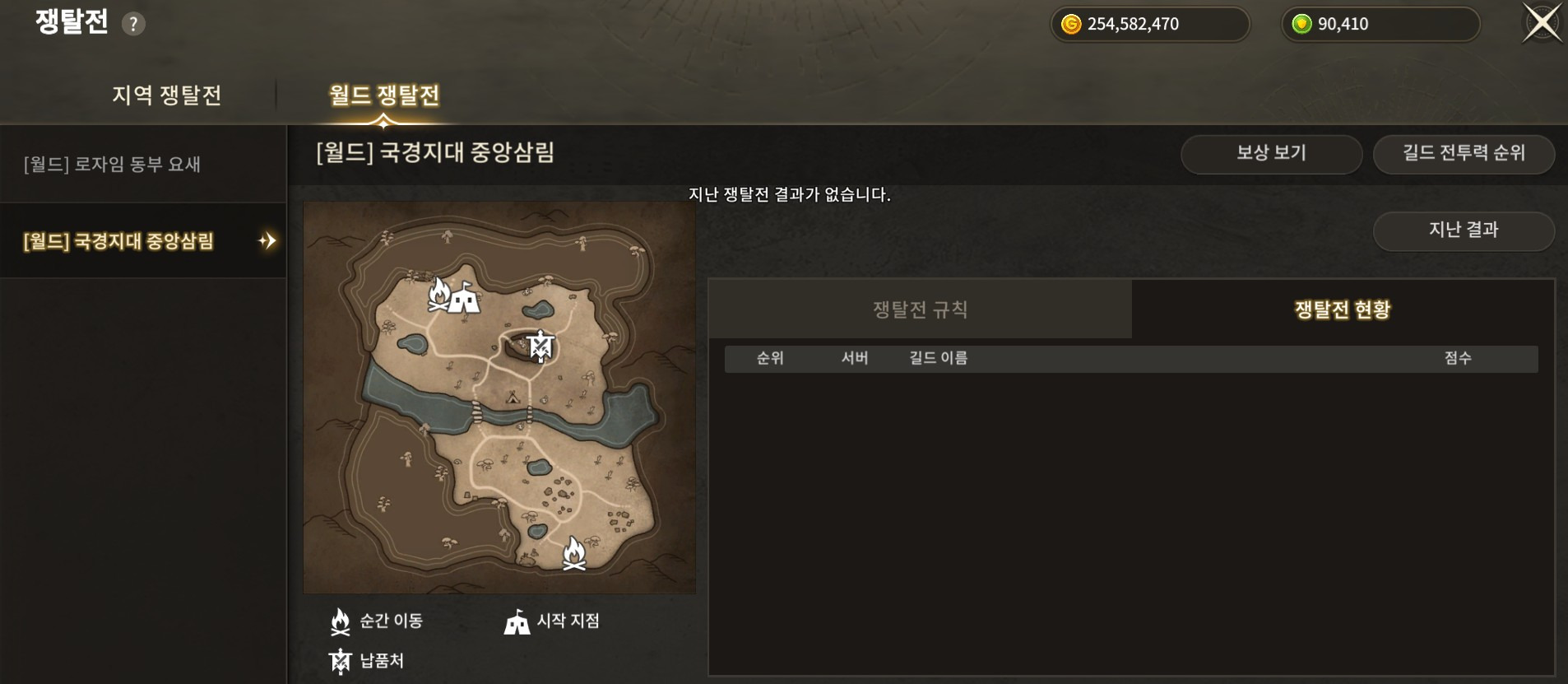Click the 시작 지점 legend tent icon

[517, 622]
